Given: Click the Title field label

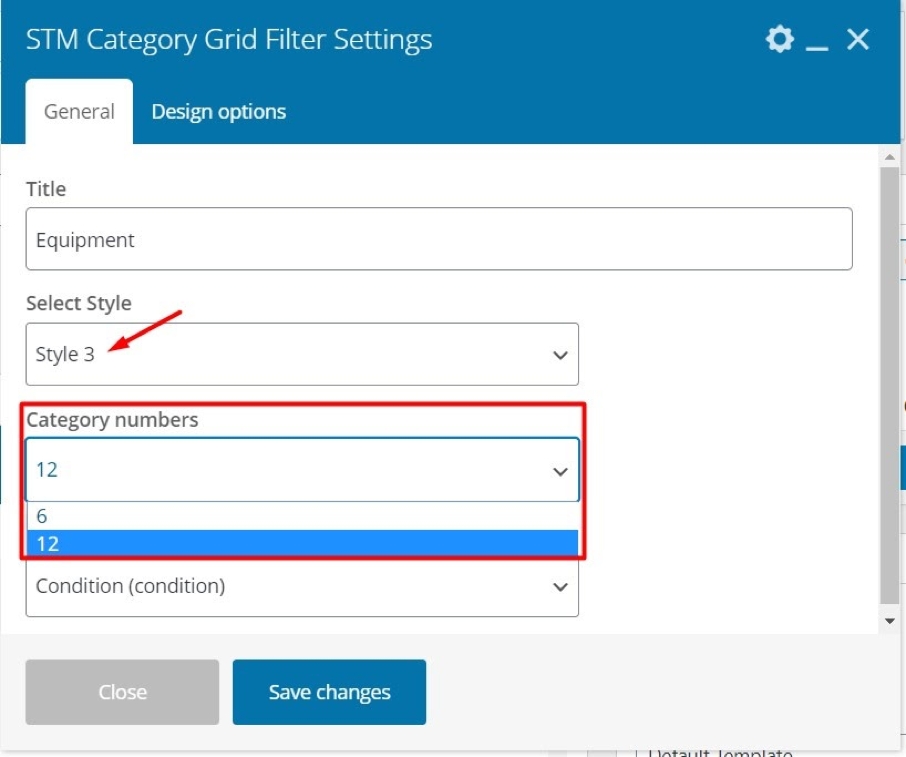Looking at the screenshot, I should (x=46, y=189).
